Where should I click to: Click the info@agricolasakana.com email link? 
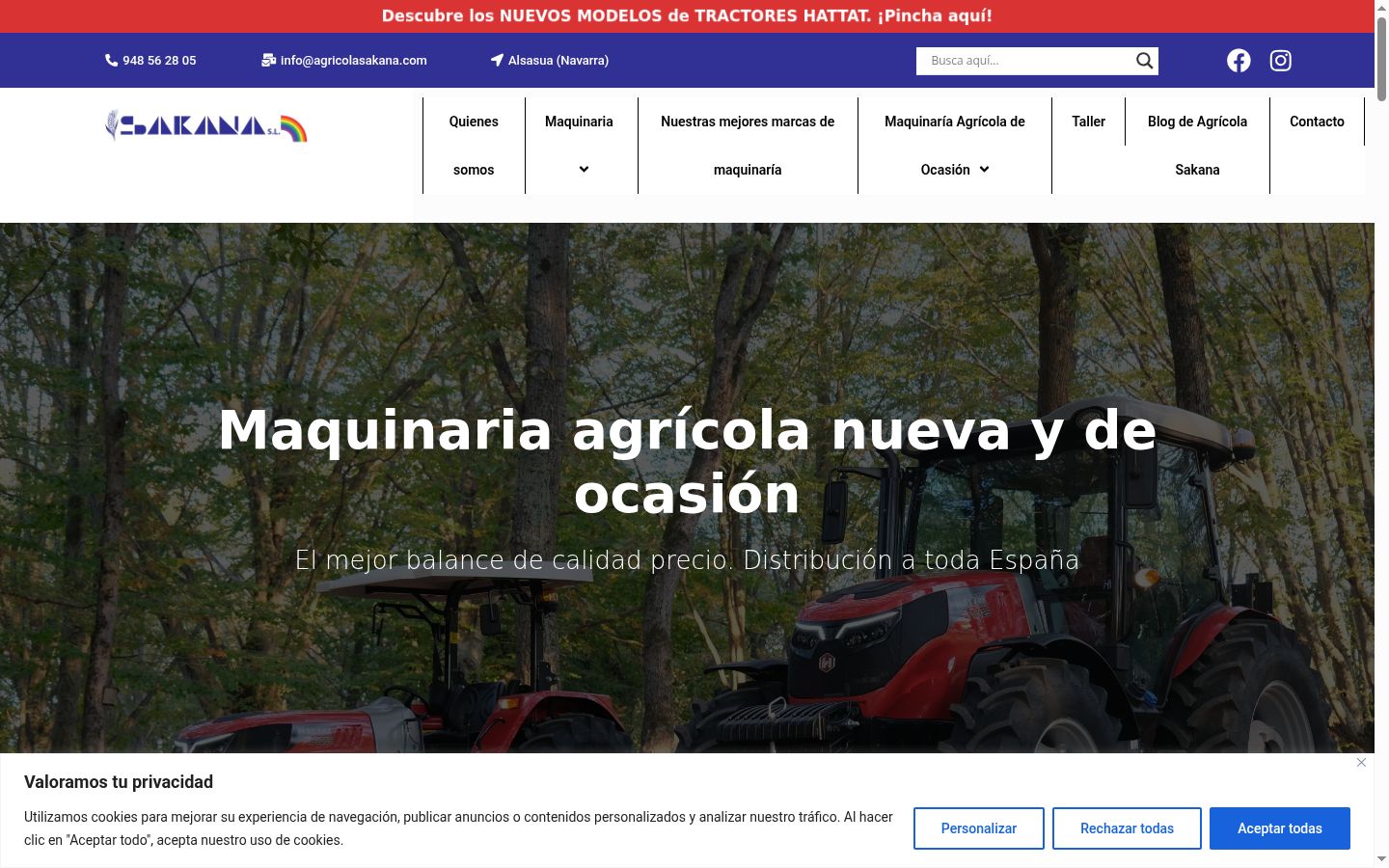click(354, 60)
